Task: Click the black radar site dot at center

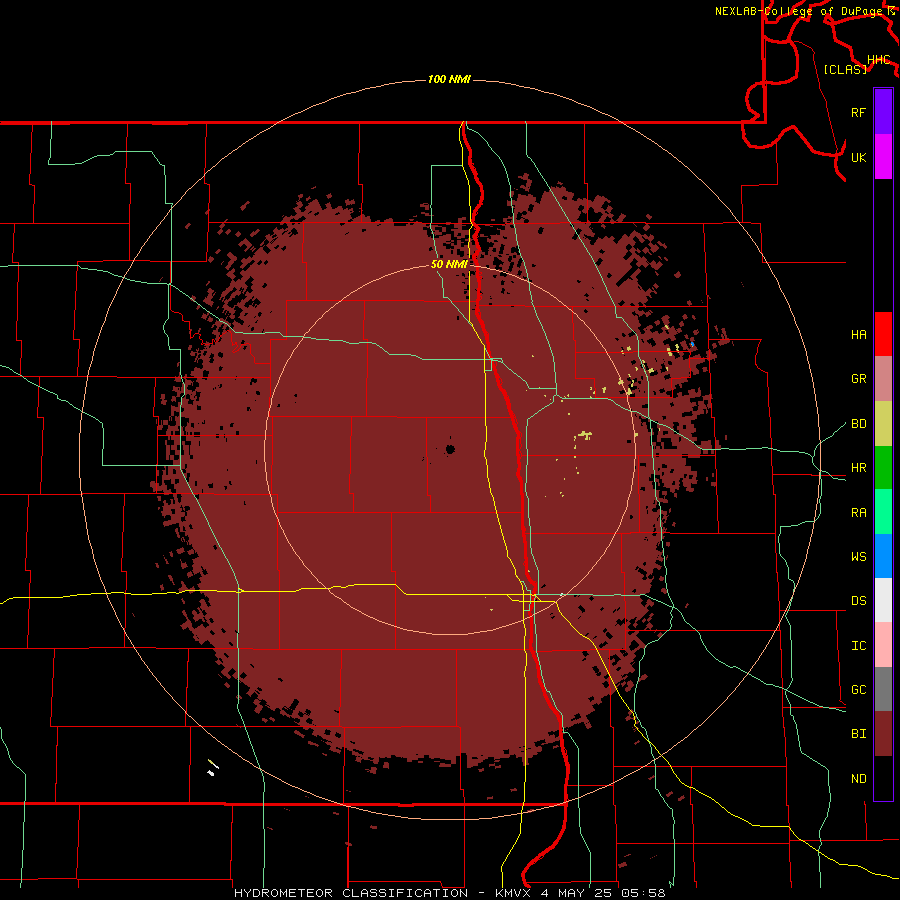Action: click(x=450, y=449)
